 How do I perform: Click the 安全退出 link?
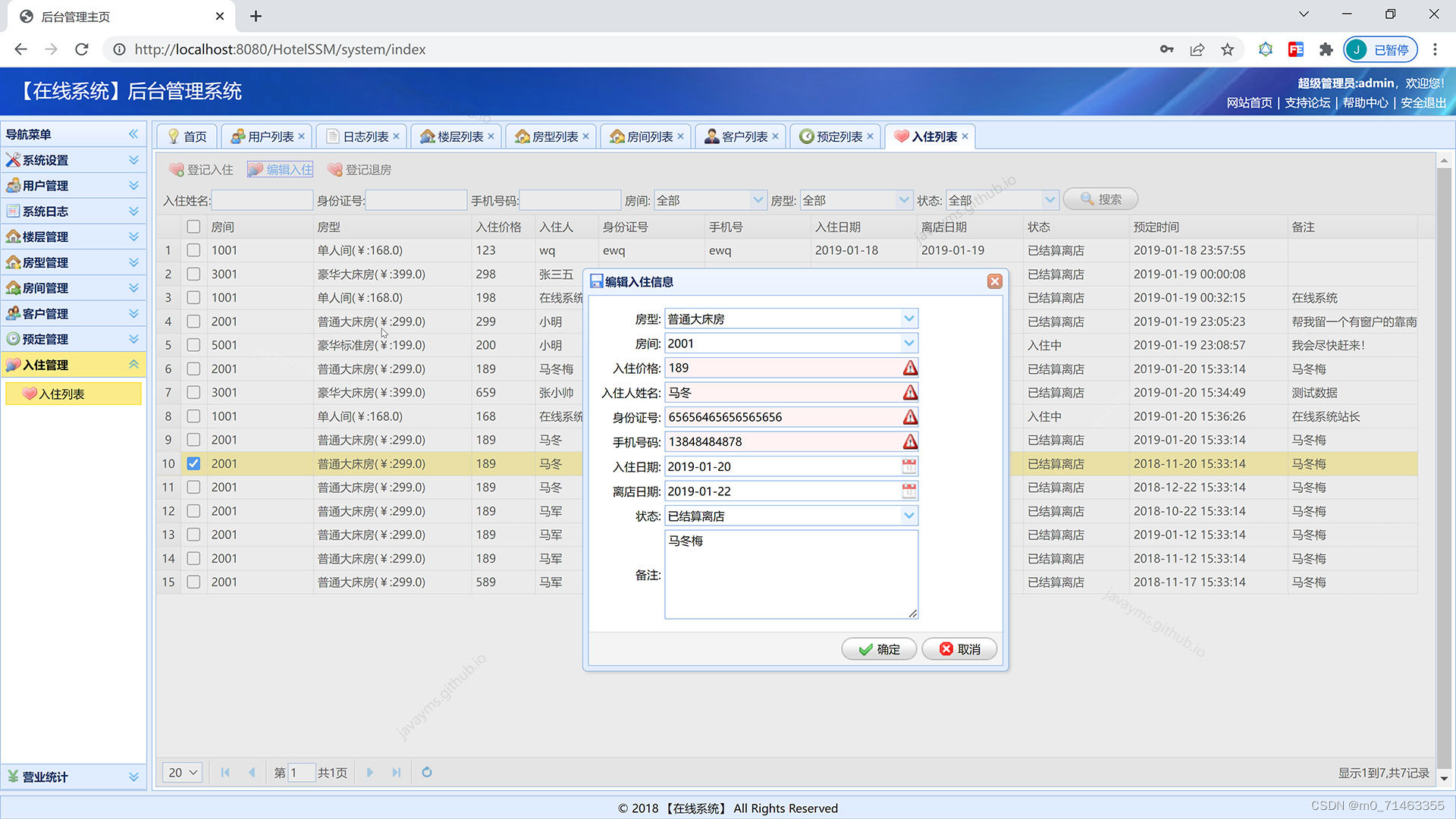click(1423, 102)
